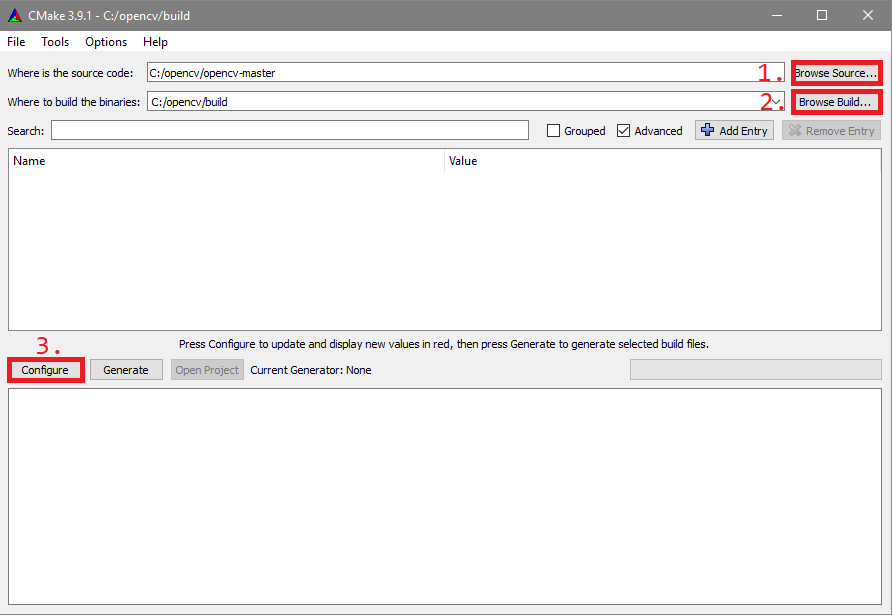Click the CMake logo in title bar
Screen dimensions: 892x615
[15, 15]
